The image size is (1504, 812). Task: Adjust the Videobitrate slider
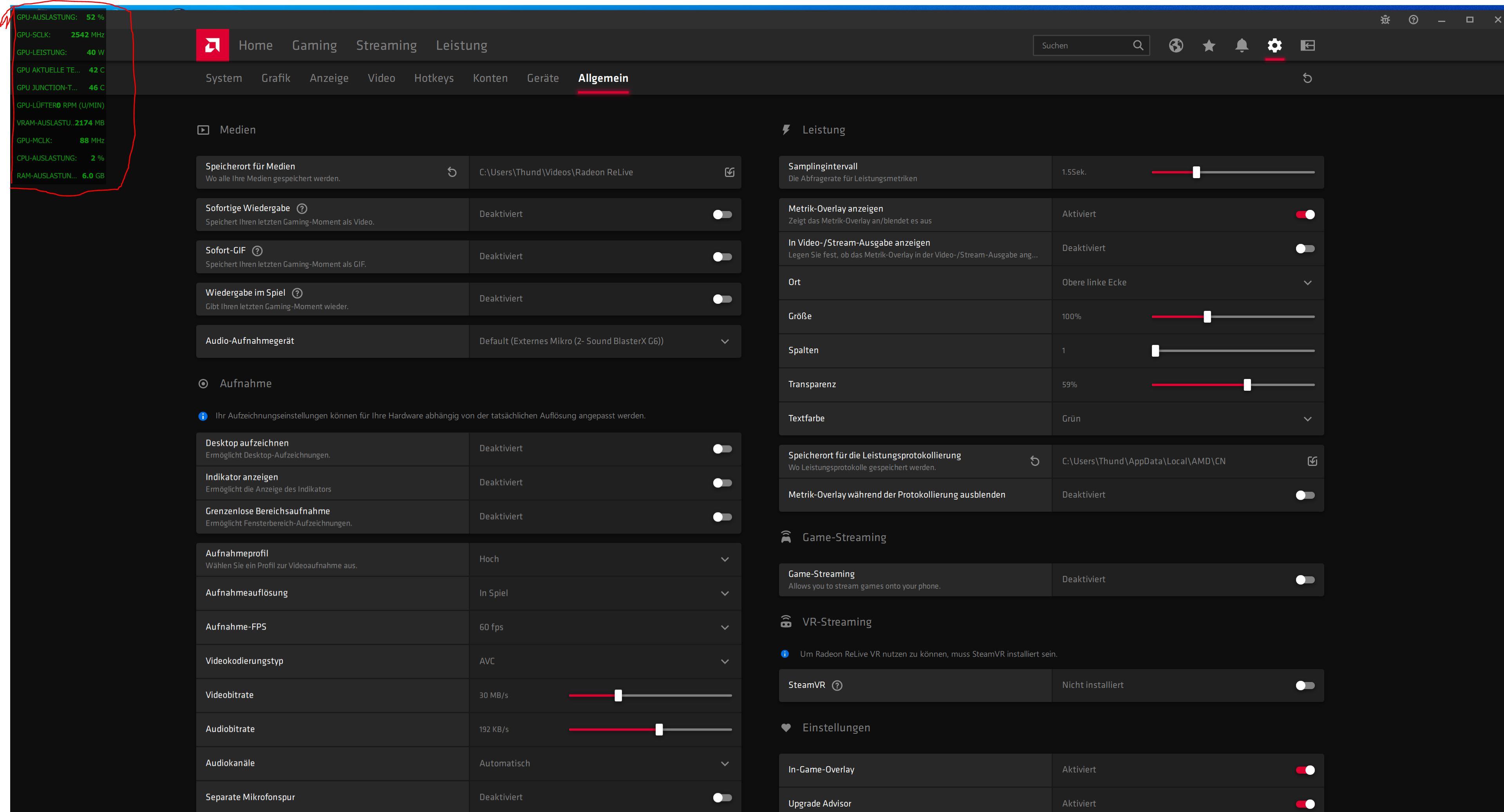click(x=618, y=695)
